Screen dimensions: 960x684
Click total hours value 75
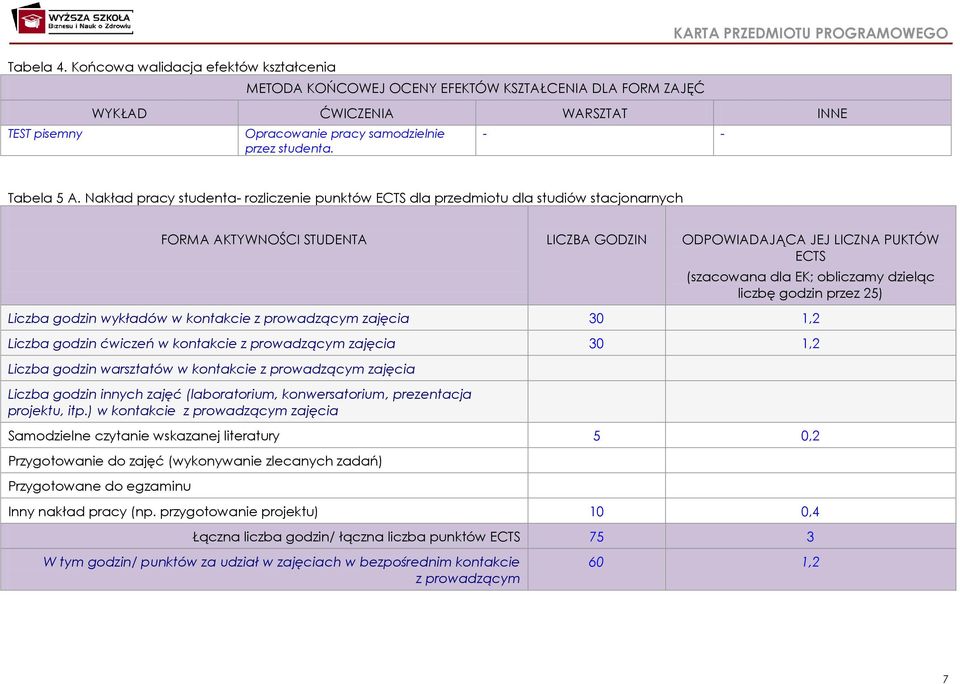596,537
